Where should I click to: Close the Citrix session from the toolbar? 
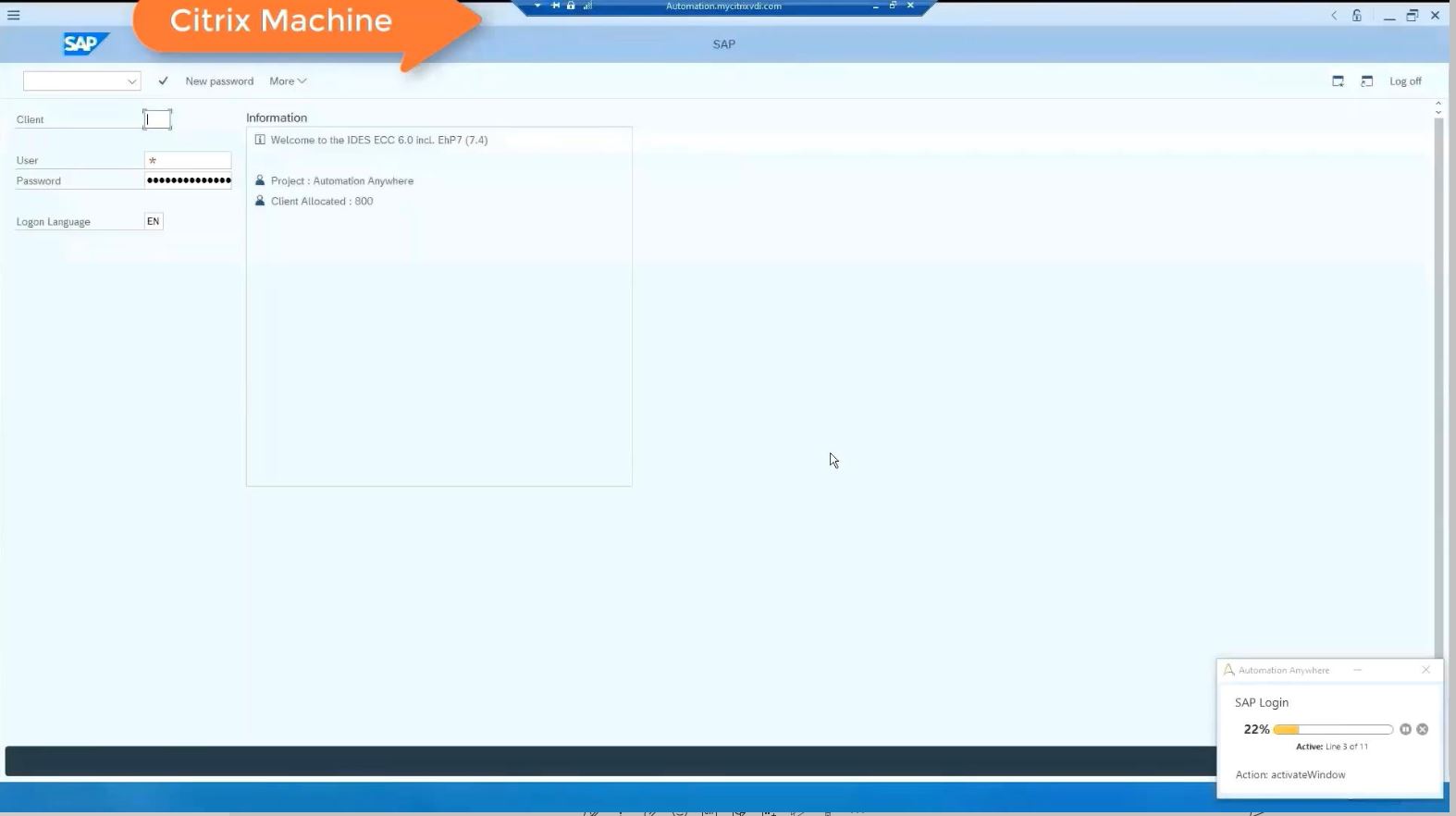pos(910,6)
